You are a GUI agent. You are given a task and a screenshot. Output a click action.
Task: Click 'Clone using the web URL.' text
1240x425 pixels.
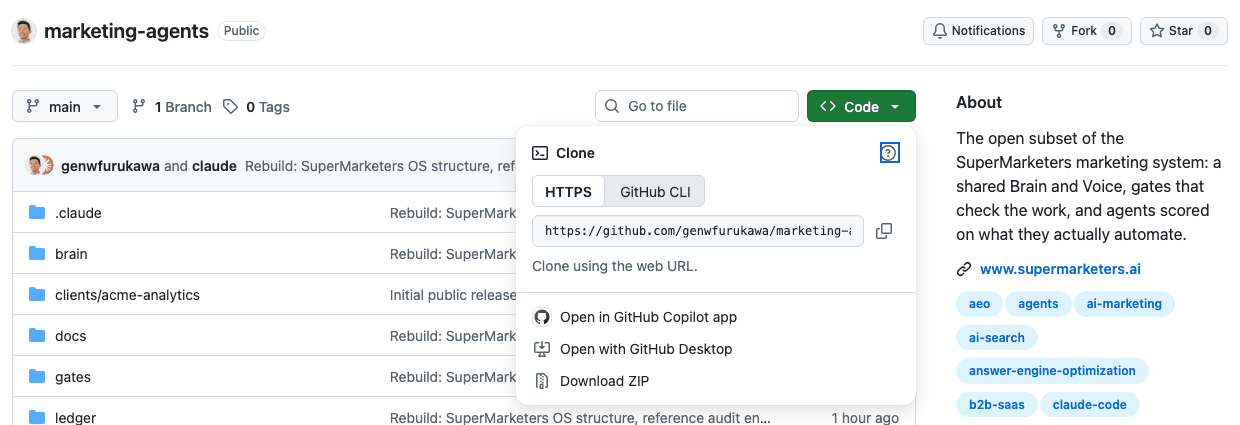[614, 266]
